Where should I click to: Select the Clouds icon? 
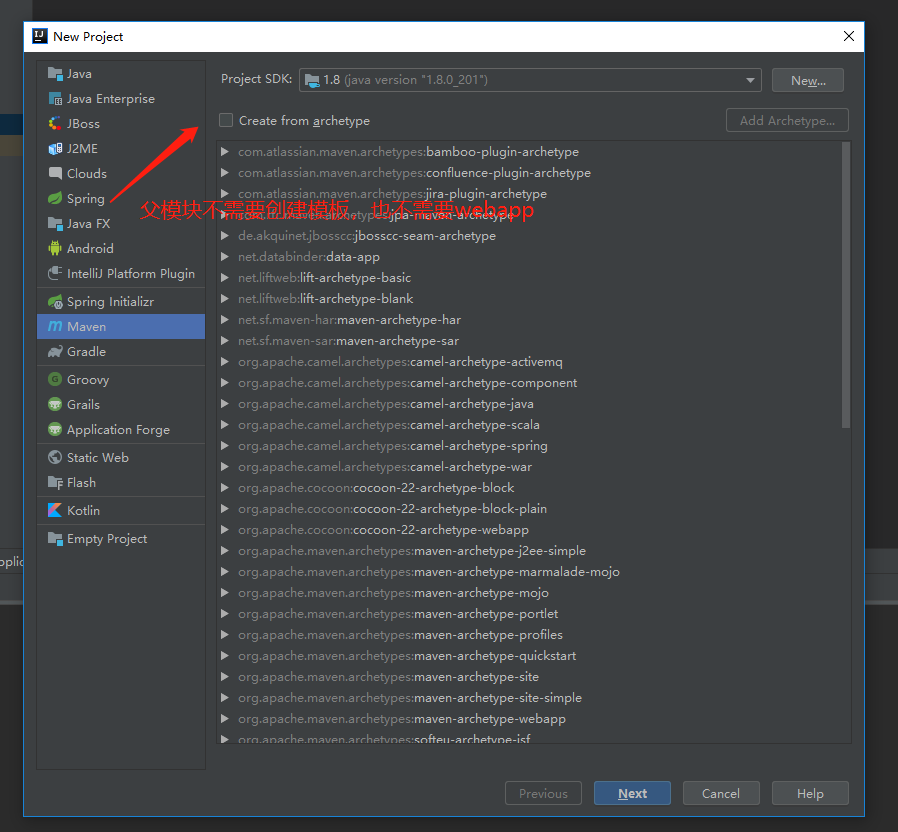pos(55,174)
